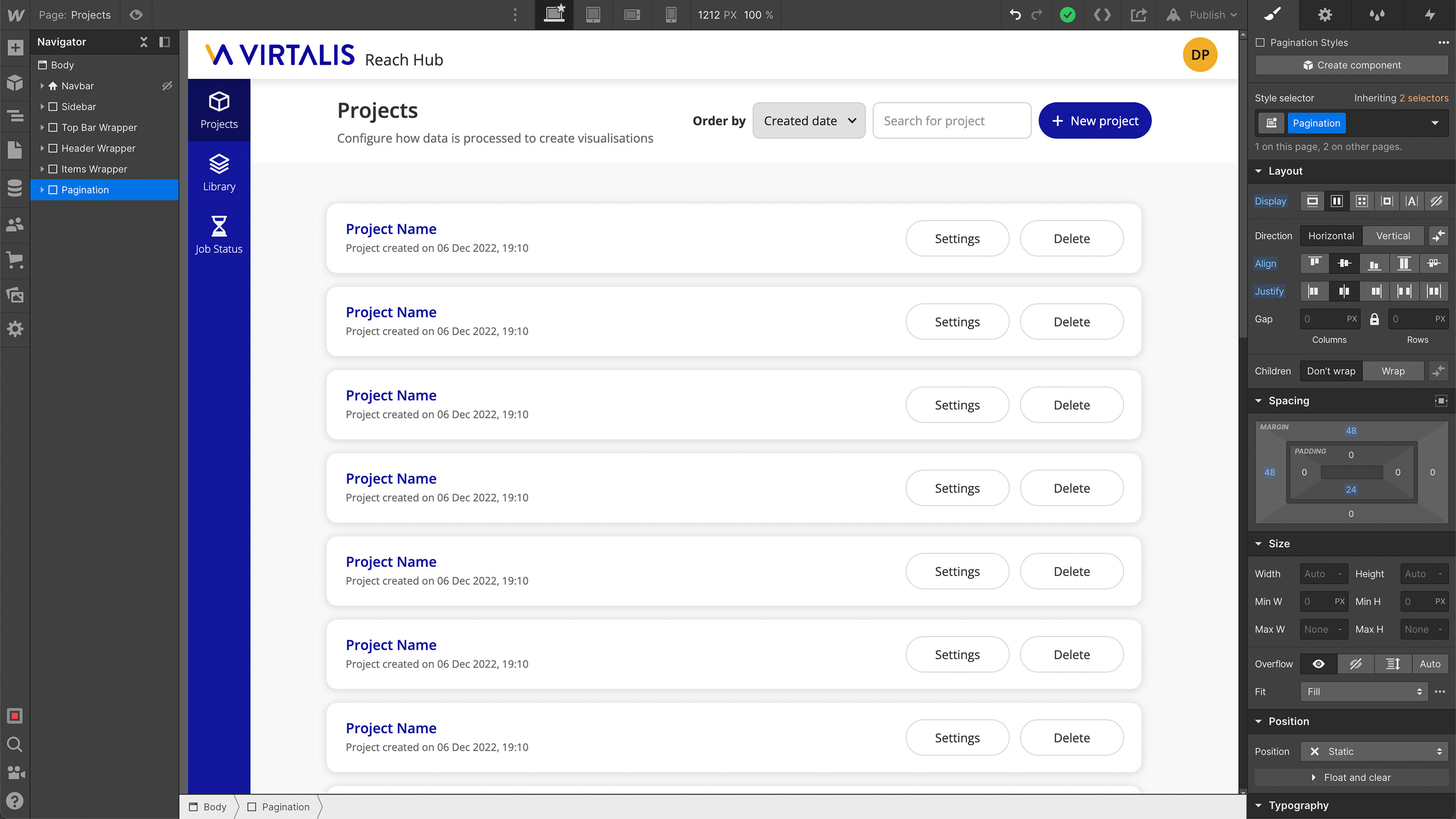Click the Body breadcrumb
Screen dimensions: 1456x819
(208, 806)
